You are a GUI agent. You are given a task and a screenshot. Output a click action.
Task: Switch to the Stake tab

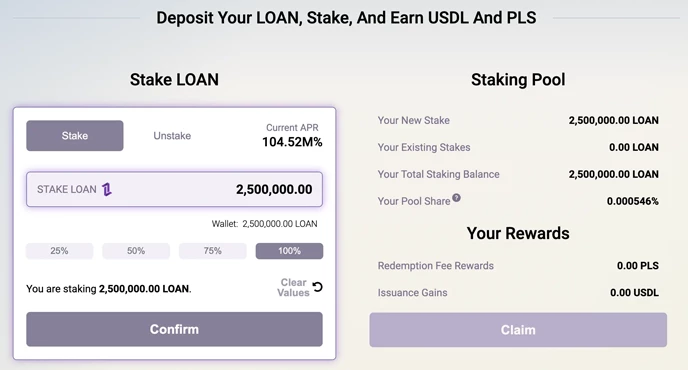point(75,136)
